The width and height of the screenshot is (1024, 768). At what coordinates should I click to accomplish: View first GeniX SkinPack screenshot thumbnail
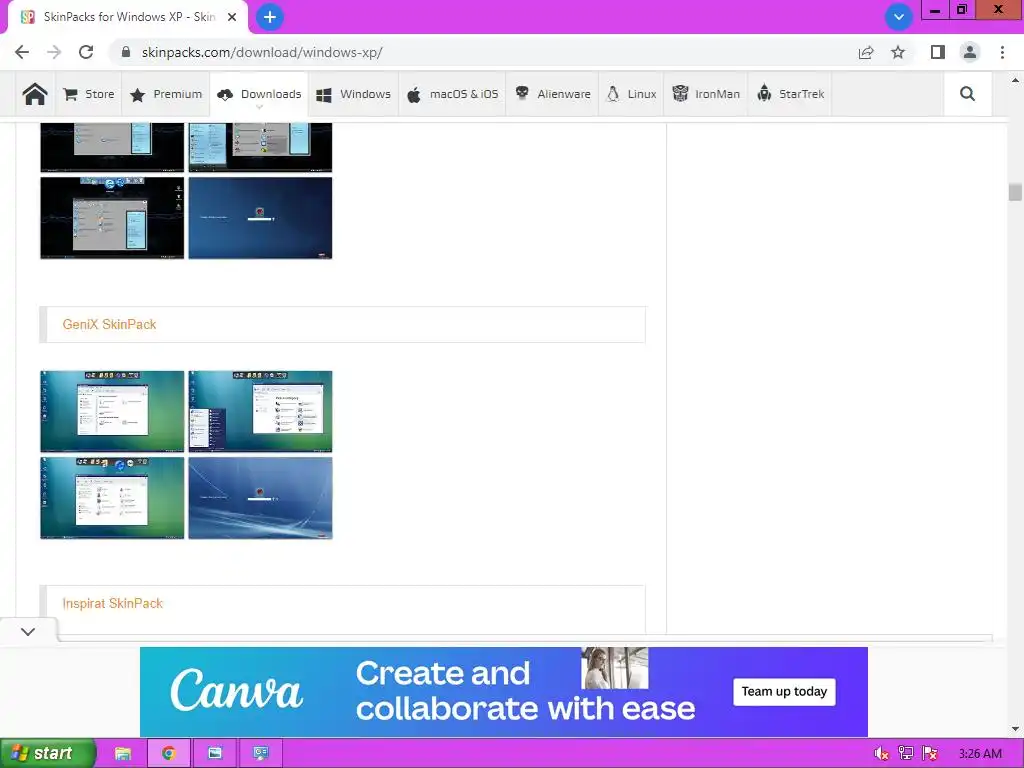tap(112, 411)
